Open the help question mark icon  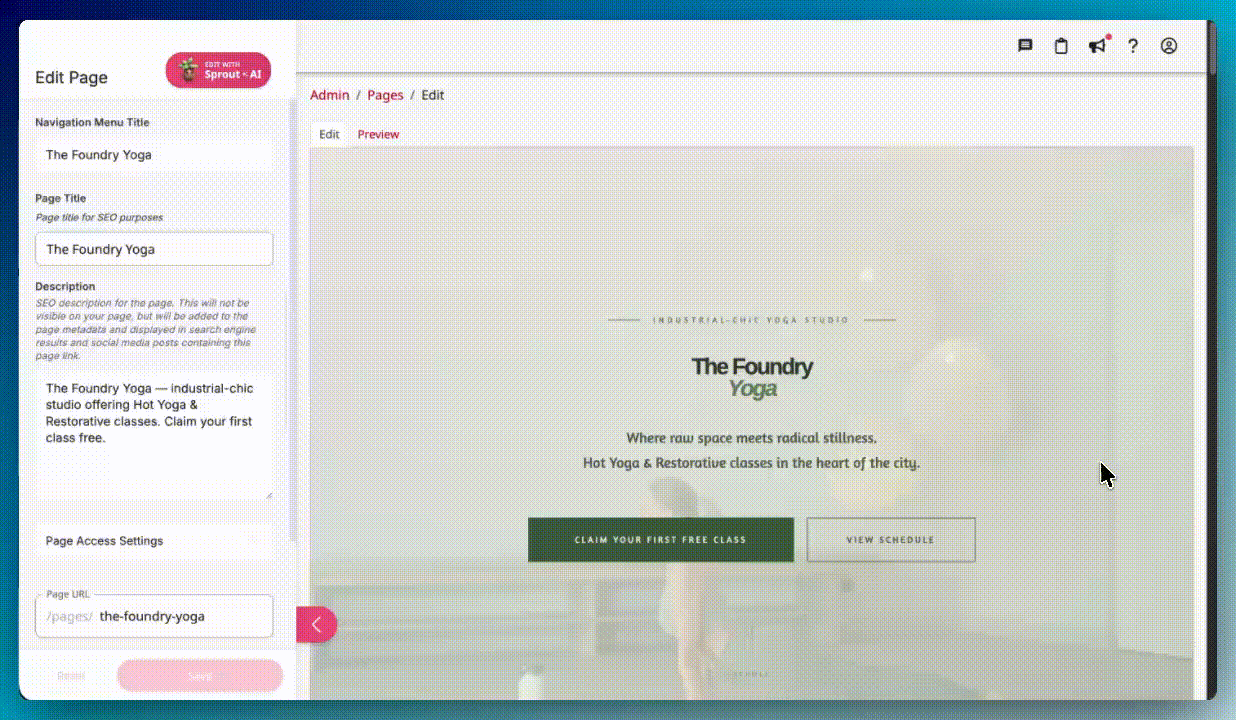(1133, 46)
